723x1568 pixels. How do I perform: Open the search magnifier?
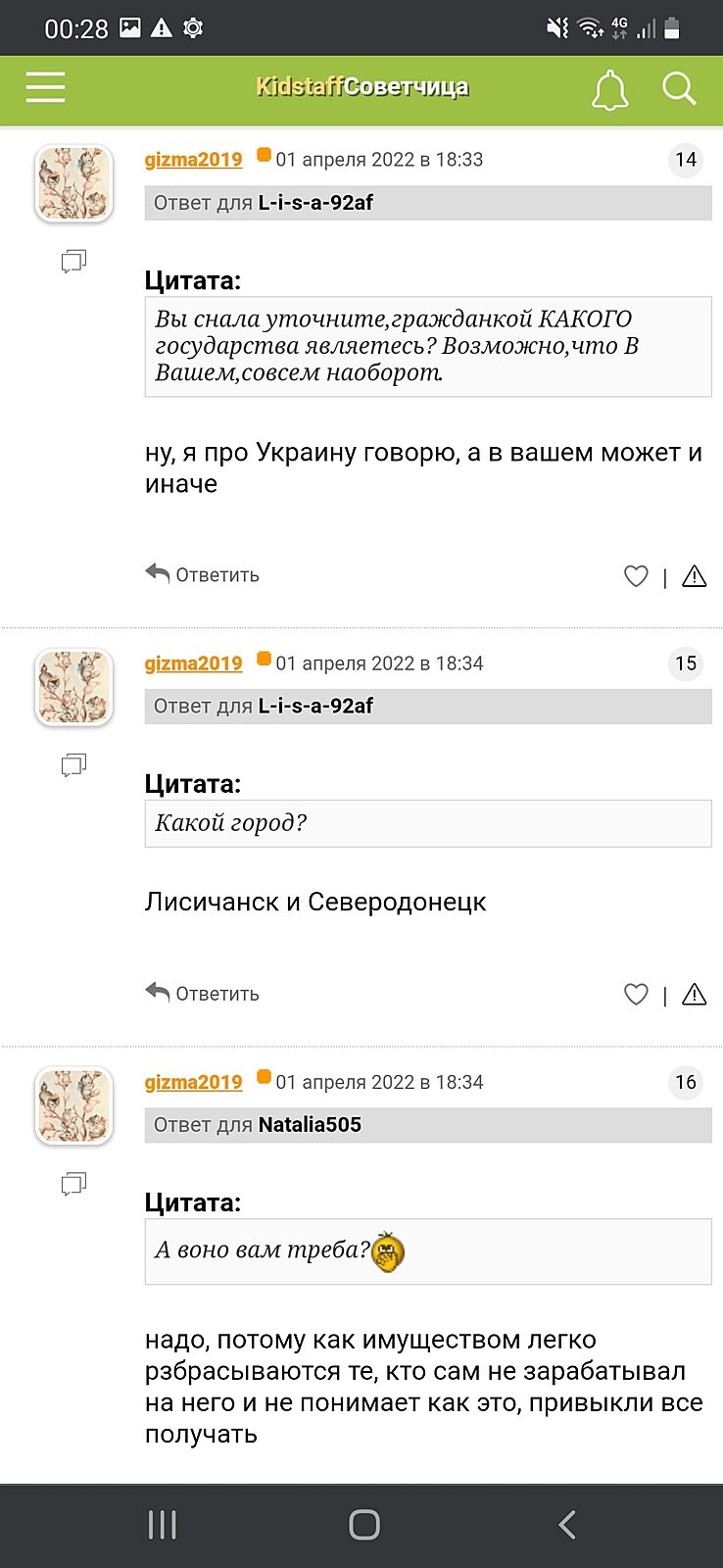678,88
